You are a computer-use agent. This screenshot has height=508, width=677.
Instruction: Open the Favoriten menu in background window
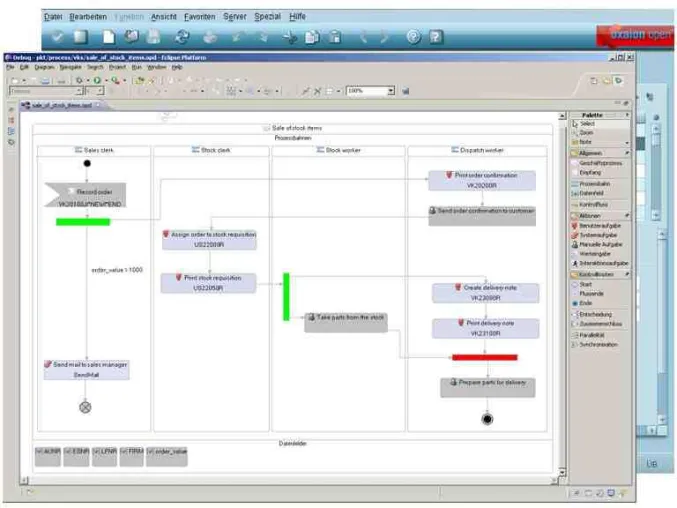coord(199,17)
